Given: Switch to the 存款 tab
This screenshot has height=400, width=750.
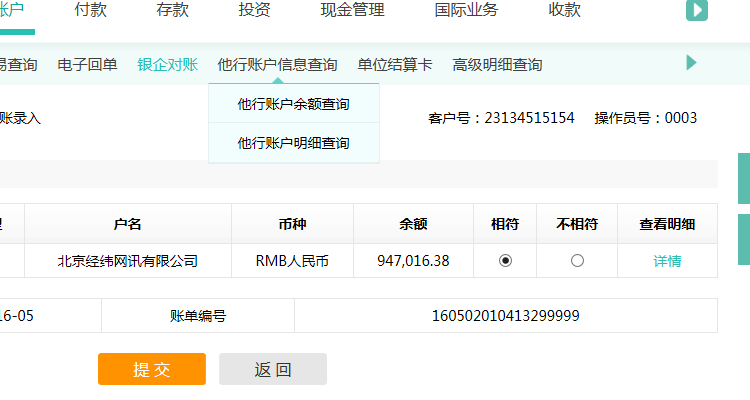Looking at the screenshot, I should (172, 10).
